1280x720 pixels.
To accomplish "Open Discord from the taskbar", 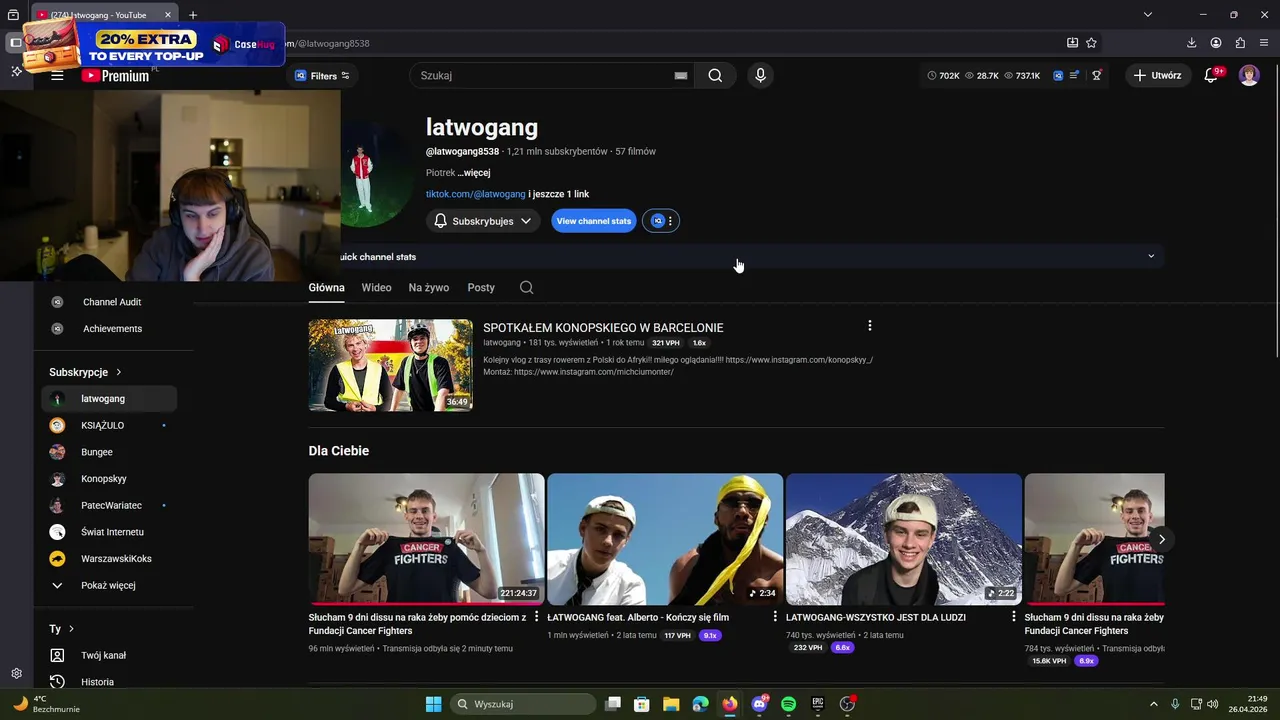I will click(x=759, y=704).
